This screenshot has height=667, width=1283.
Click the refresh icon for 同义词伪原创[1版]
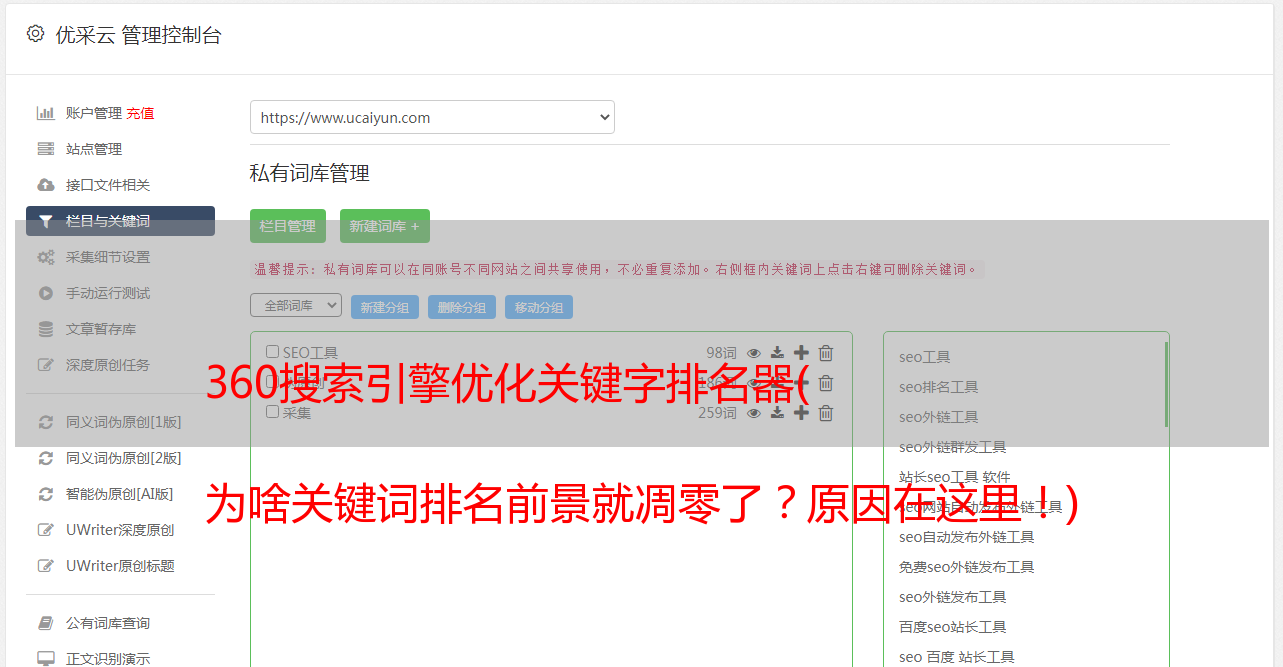click(45, 422)
